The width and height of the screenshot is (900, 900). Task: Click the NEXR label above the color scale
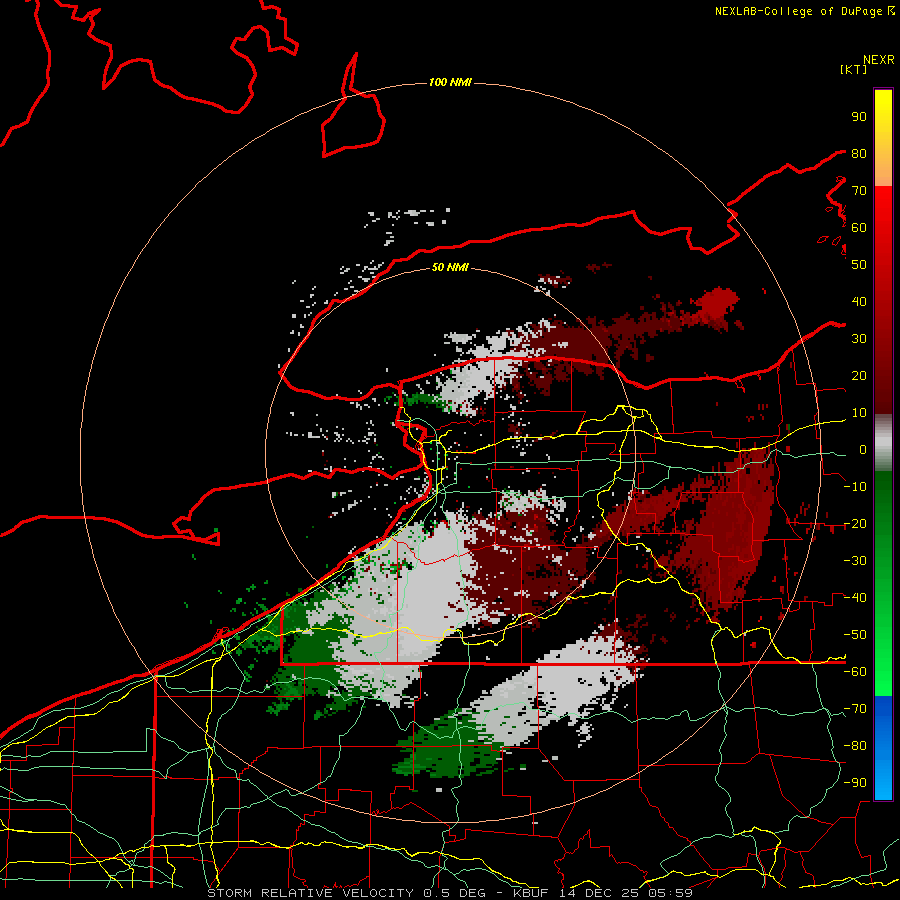click(x=879, y=60)
